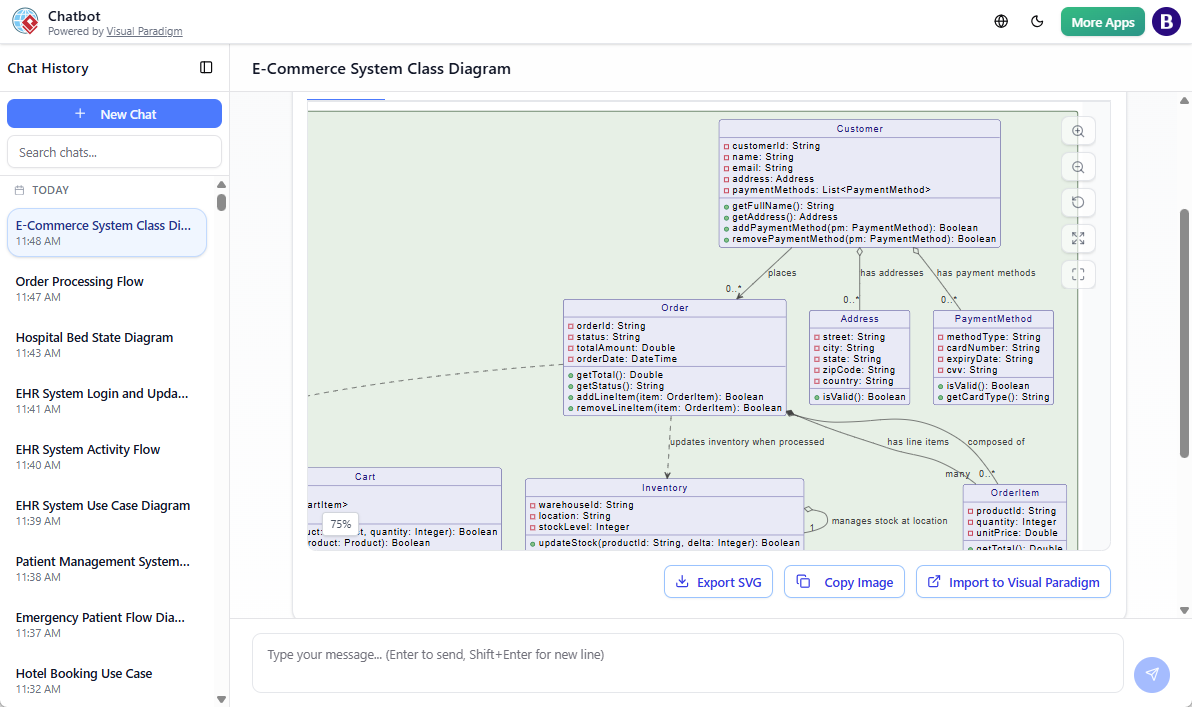
Task: Open the user avatar marked B
Action: (1166, 21)
